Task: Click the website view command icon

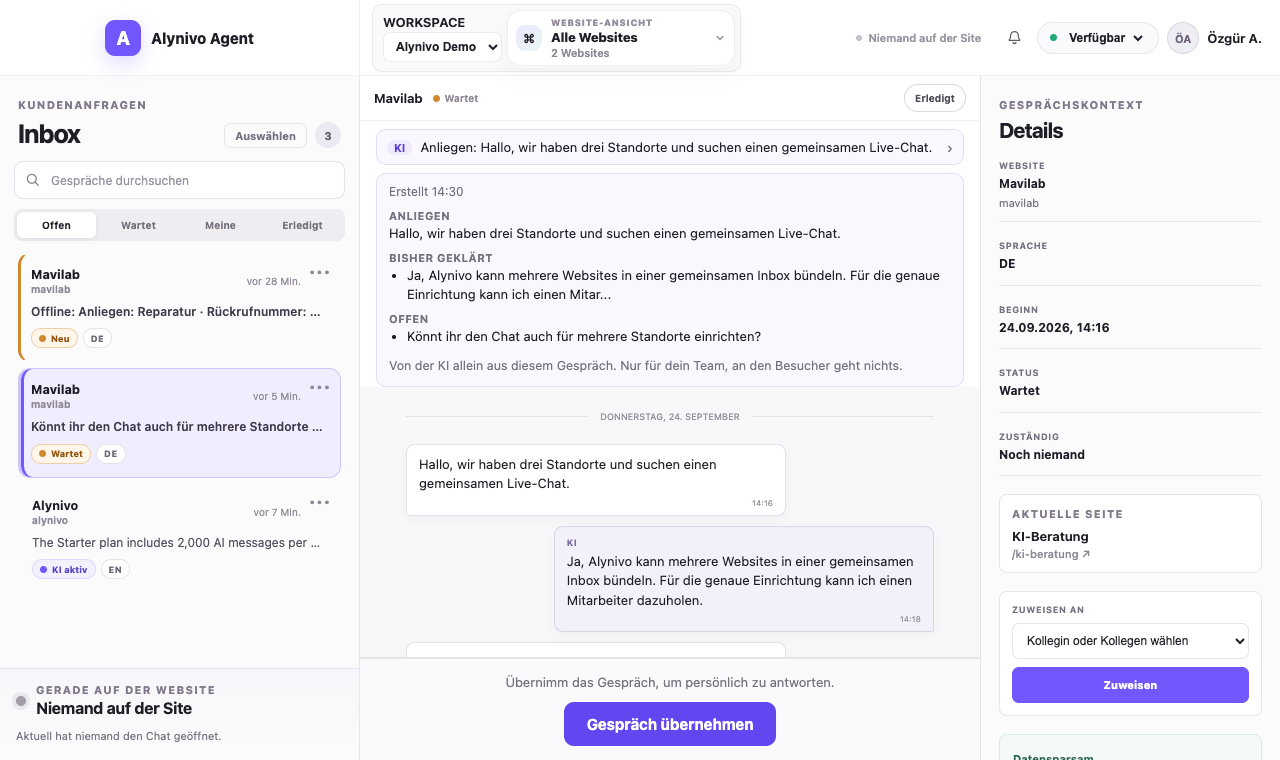Action: click(529, 38)
